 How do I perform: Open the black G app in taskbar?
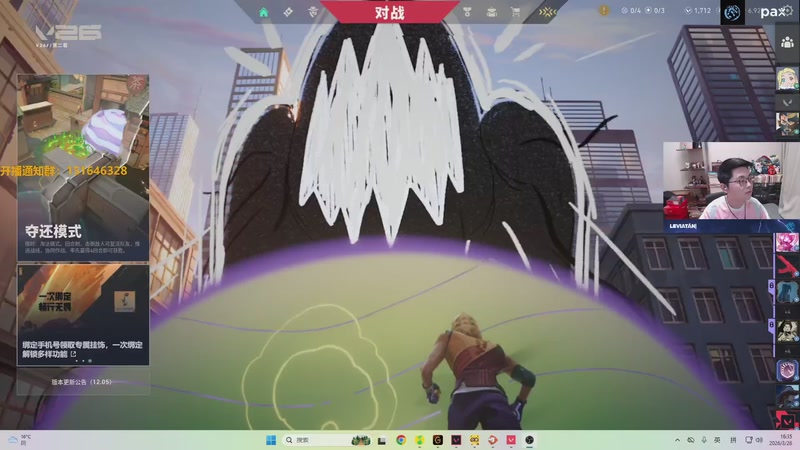pos(438,440)
